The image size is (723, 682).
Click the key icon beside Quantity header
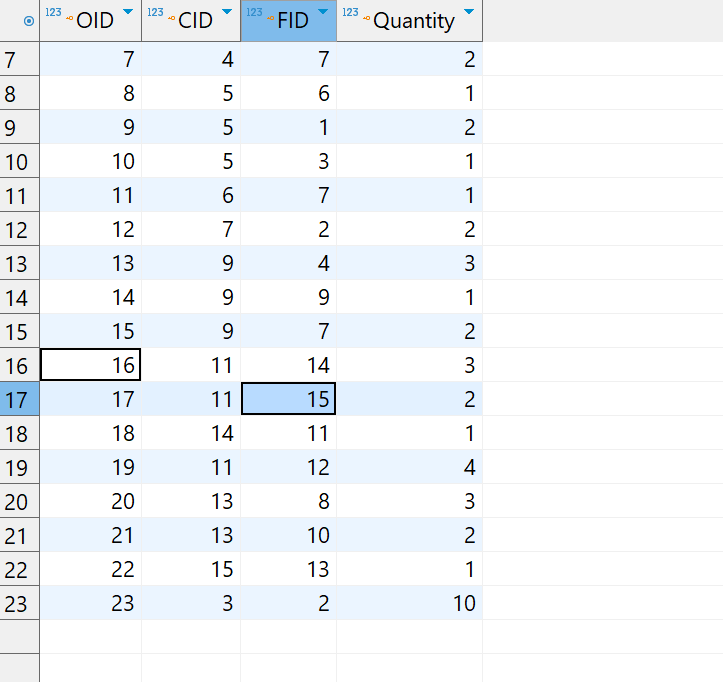pyautogui.click(x=367, y=20)
